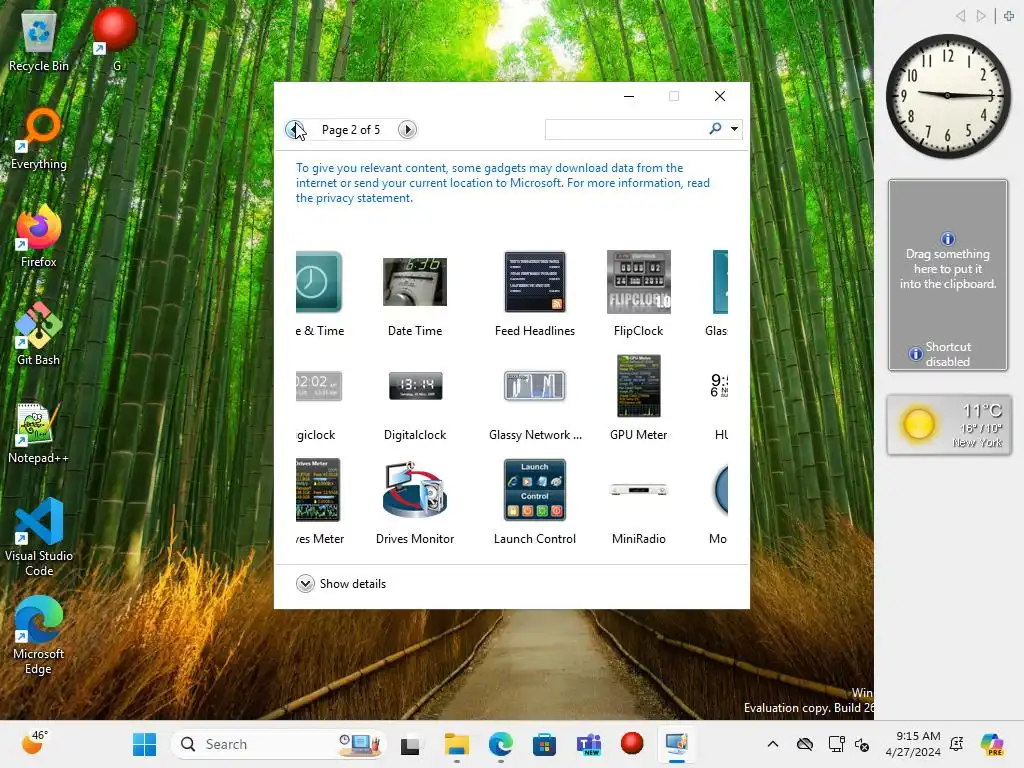The width and height of the screenshot is (1024, 768).
Task: Click the Task View taskbar button
Action: coord(410,744)
